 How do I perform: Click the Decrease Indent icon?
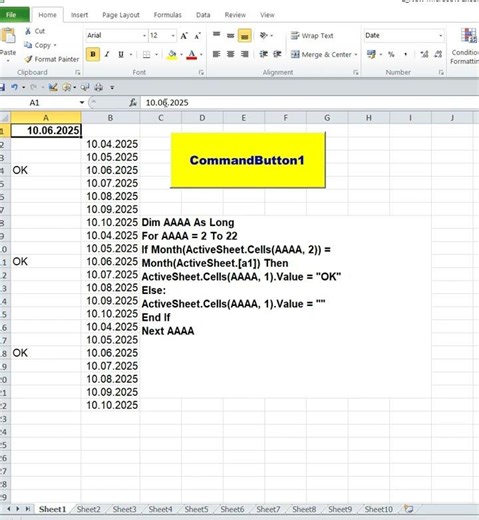[264, 54]
